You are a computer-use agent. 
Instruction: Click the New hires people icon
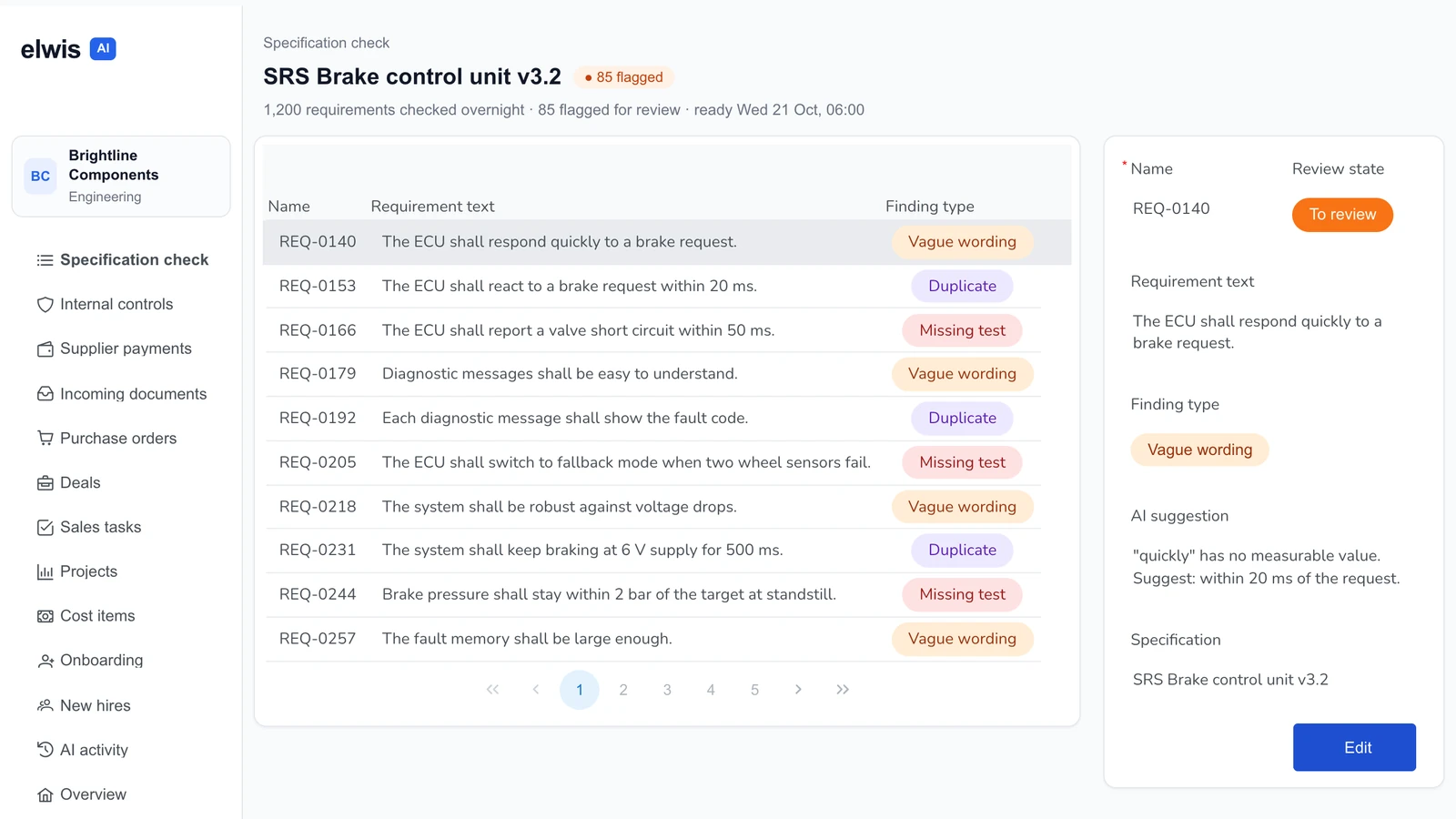pos(45,706)
